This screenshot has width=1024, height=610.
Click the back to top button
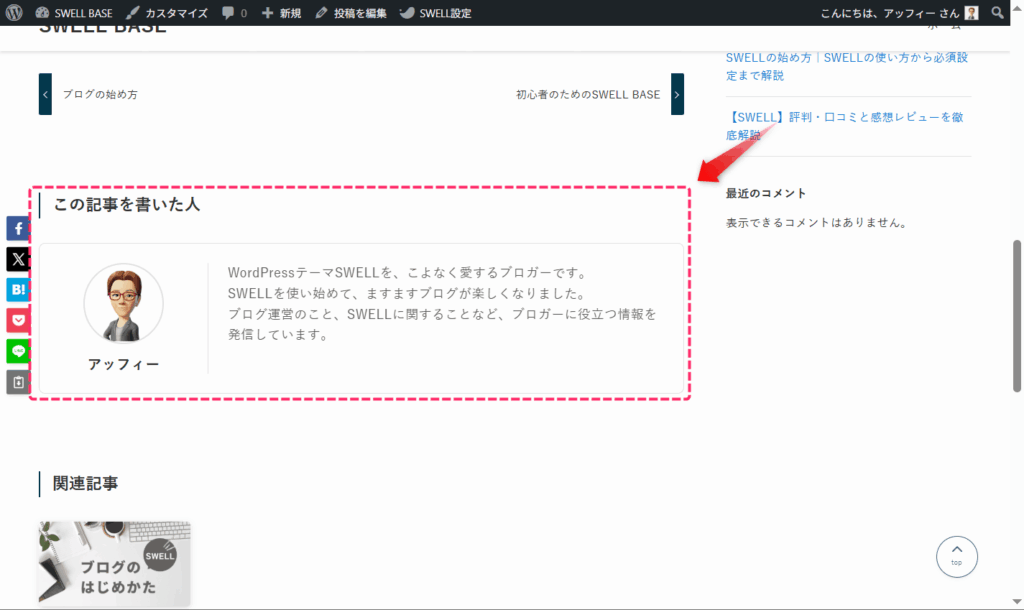click(x=957, y=557)
